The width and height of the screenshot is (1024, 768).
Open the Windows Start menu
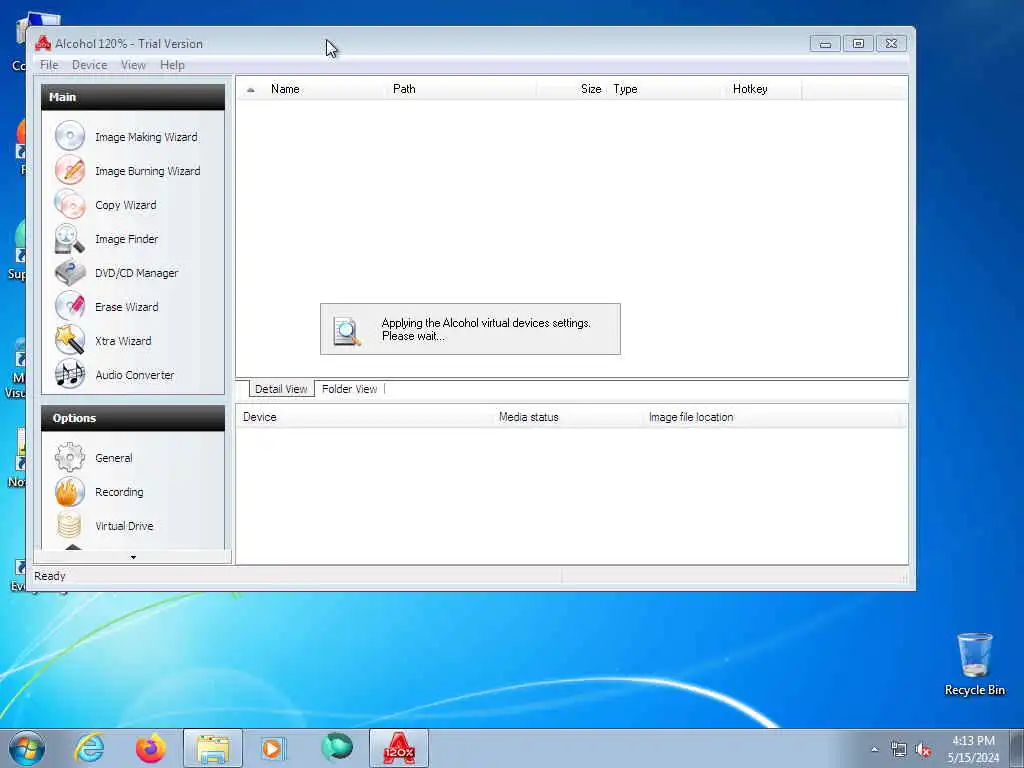coord(27,748)
